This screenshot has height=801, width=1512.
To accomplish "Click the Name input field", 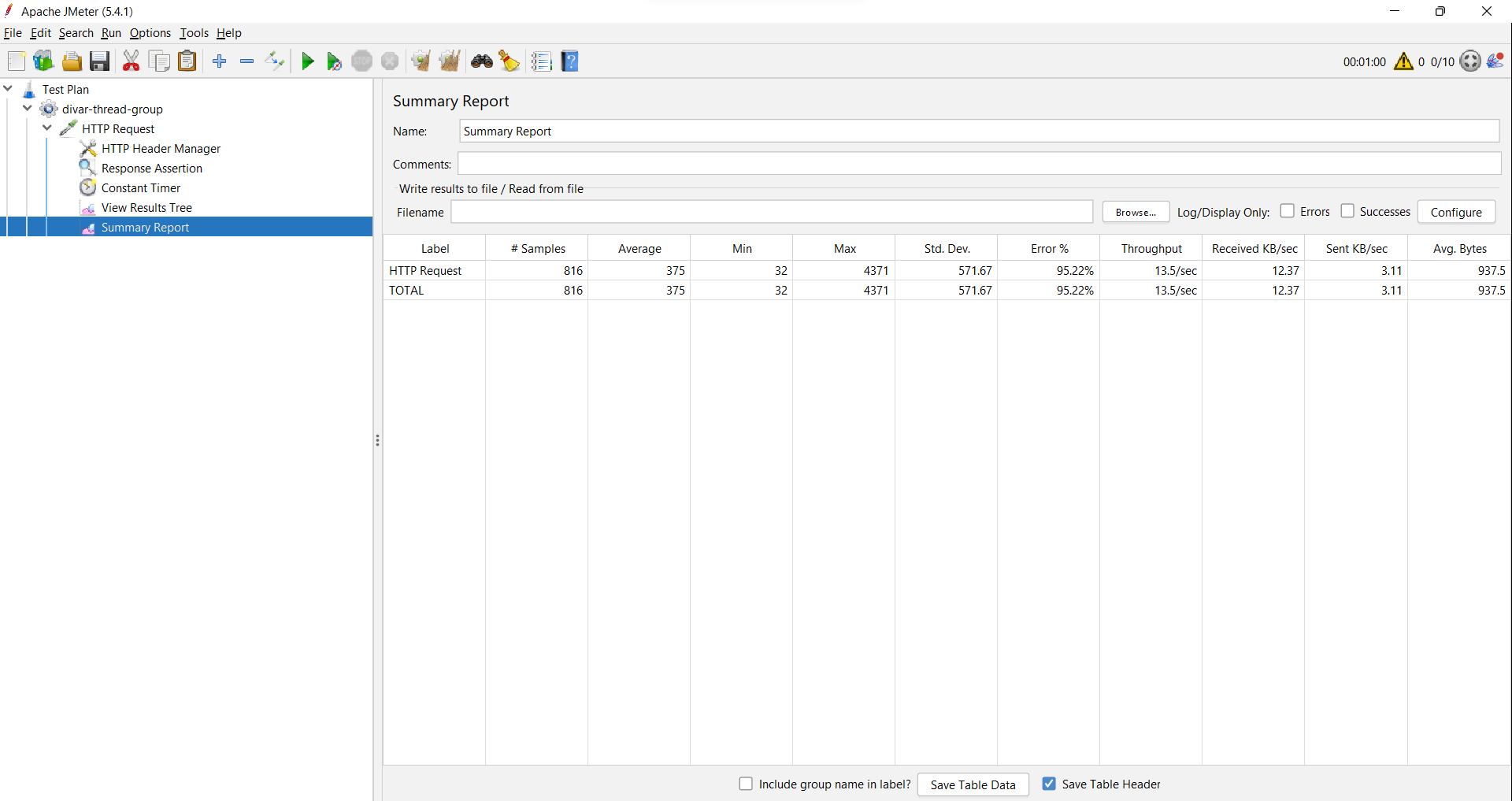I will pyautogui.click(x=979, y=131).
